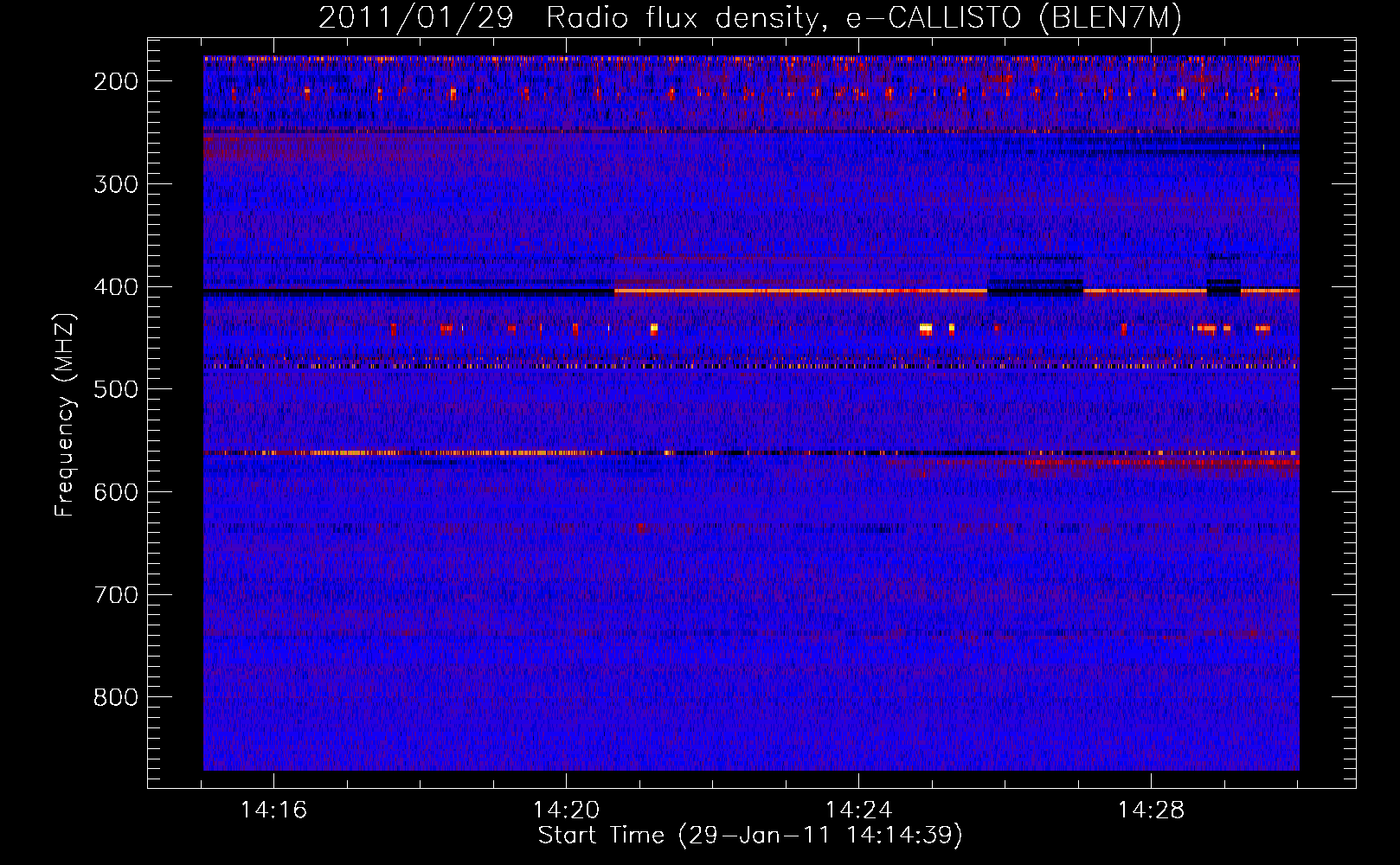Click the 500 frequency tick label
The width and height of the screenshot is (1400, 865).
[116, 389]
